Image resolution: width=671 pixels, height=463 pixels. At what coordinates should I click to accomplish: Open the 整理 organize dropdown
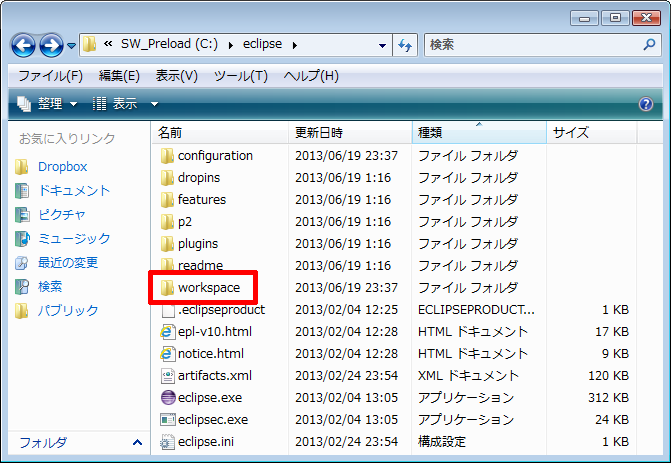pos(48,104)
